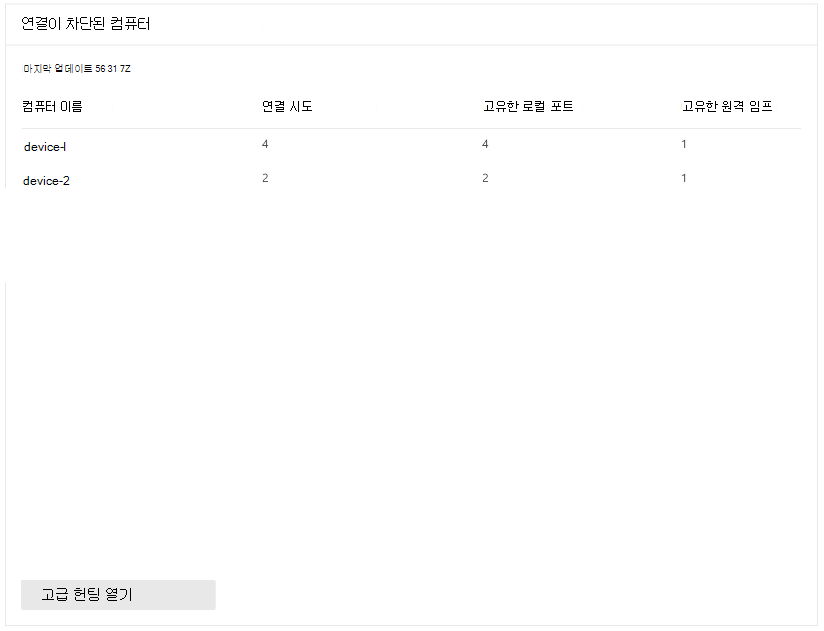Sort by 컴퓨터 이름 column header

click(x=51, y=106)
